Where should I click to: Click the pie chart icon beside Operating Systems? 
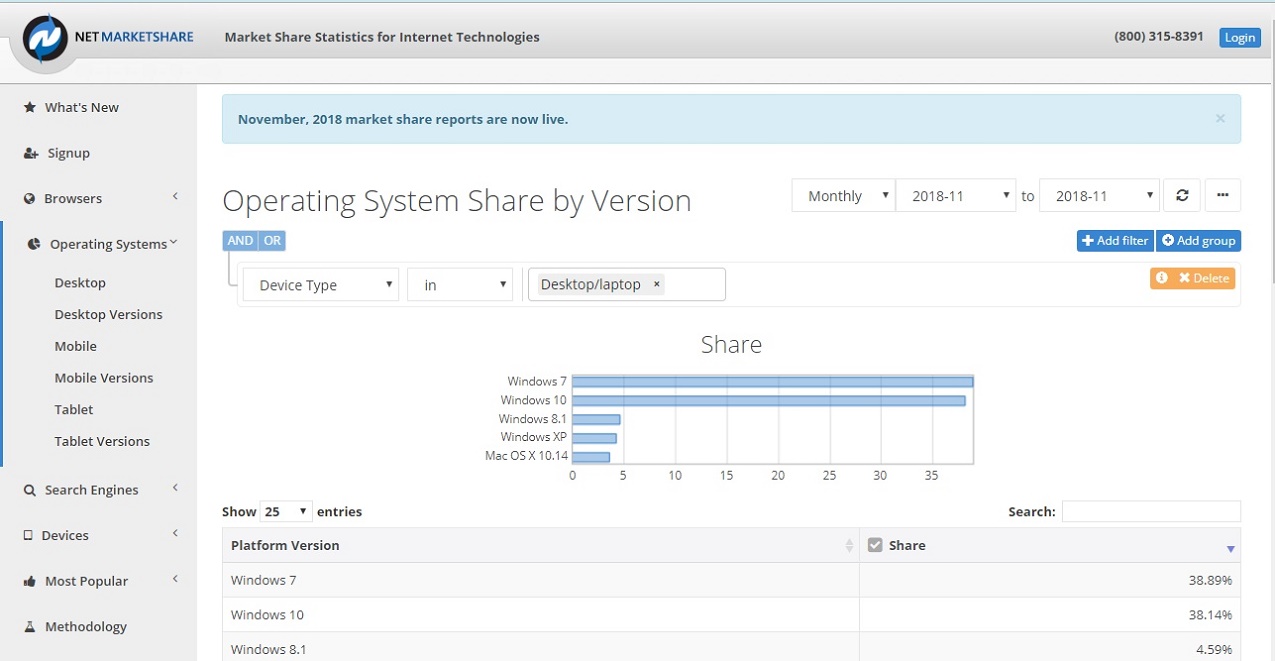[34, 244]
